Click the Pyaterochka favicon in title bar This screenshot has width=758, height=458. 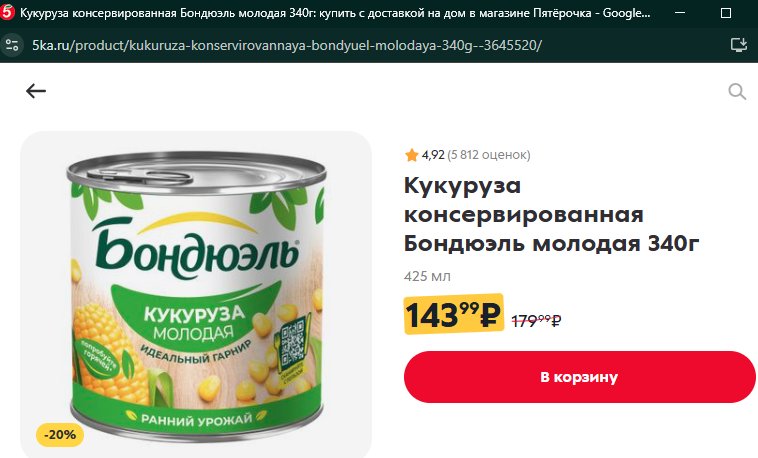click(x=7, y=12)
